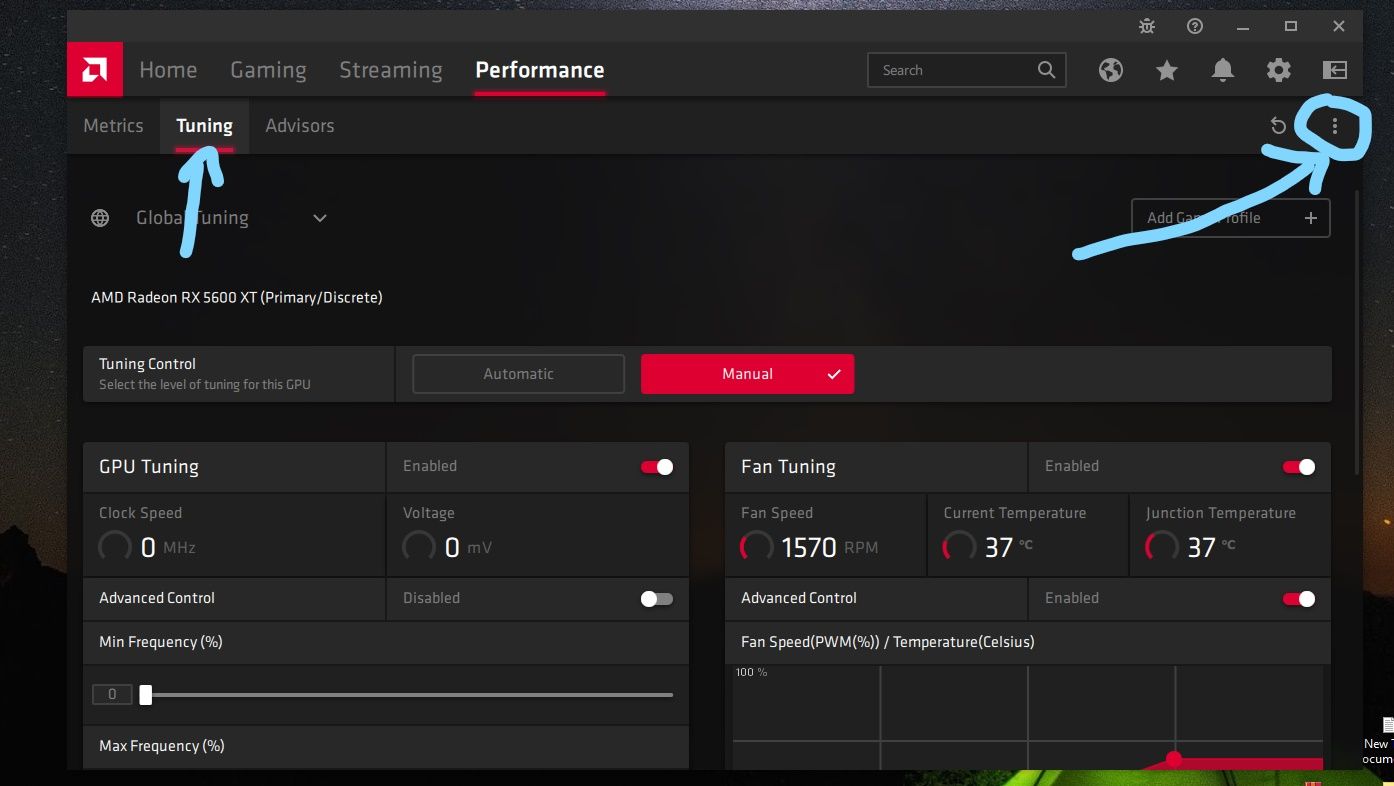Screen dimensions: 1394x786
Task: Disable the GPU Tuning Enabled switch
Action: pos(657,467)
